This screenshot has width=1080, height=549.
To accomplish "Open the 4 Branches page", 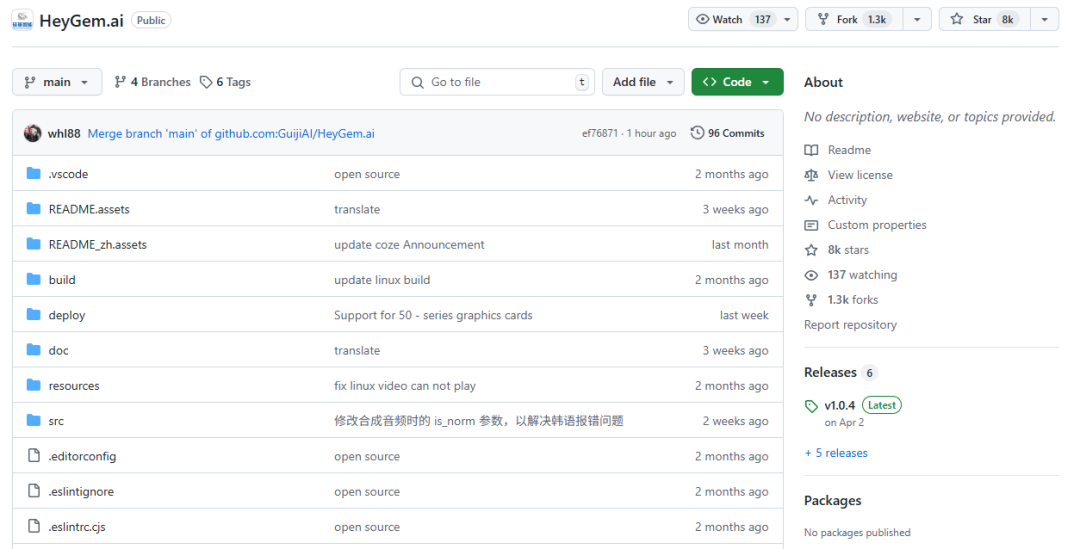I will pyautogui.click(x=153, y=82).
